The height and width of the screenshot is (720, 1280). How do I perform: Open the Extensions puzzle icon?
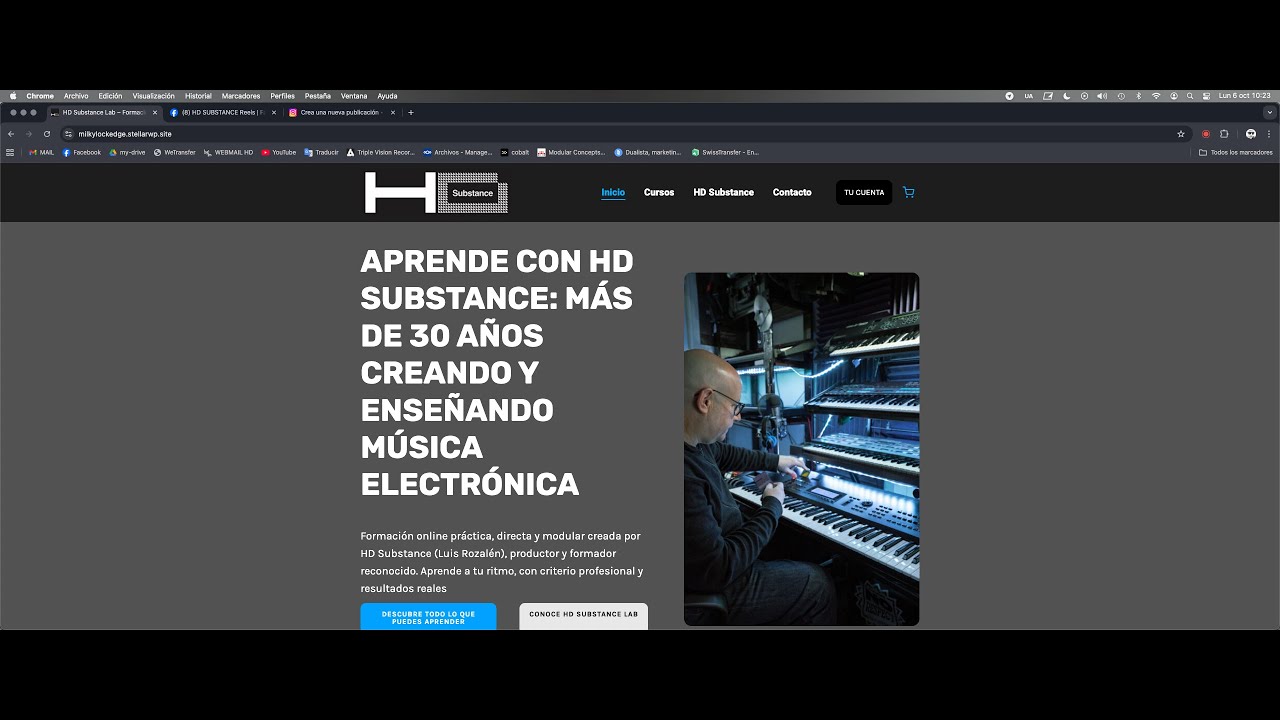pyautogui.click(x=1224, y=134)
